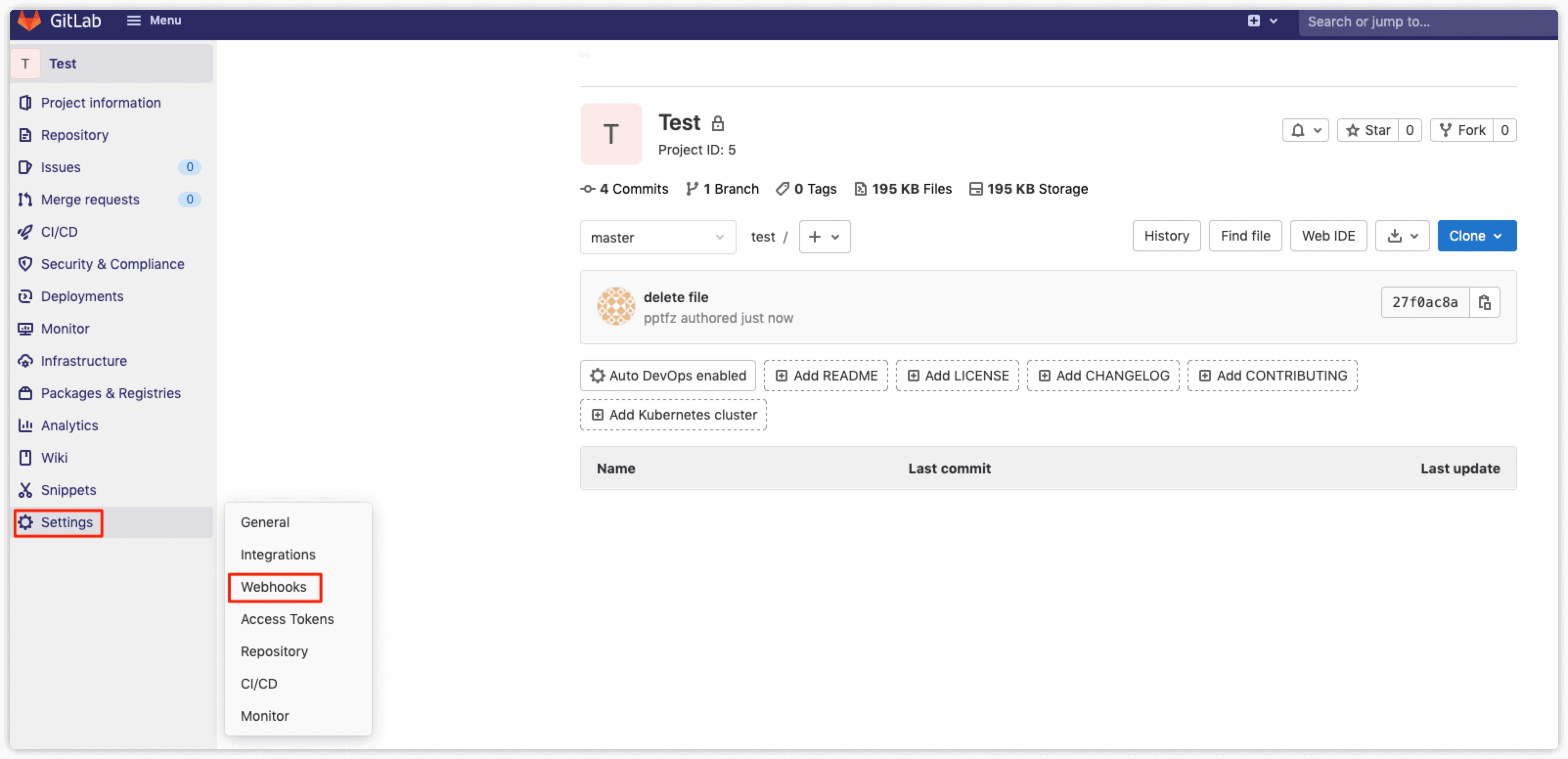Click the Find file button

click(x=1245, y=236)
